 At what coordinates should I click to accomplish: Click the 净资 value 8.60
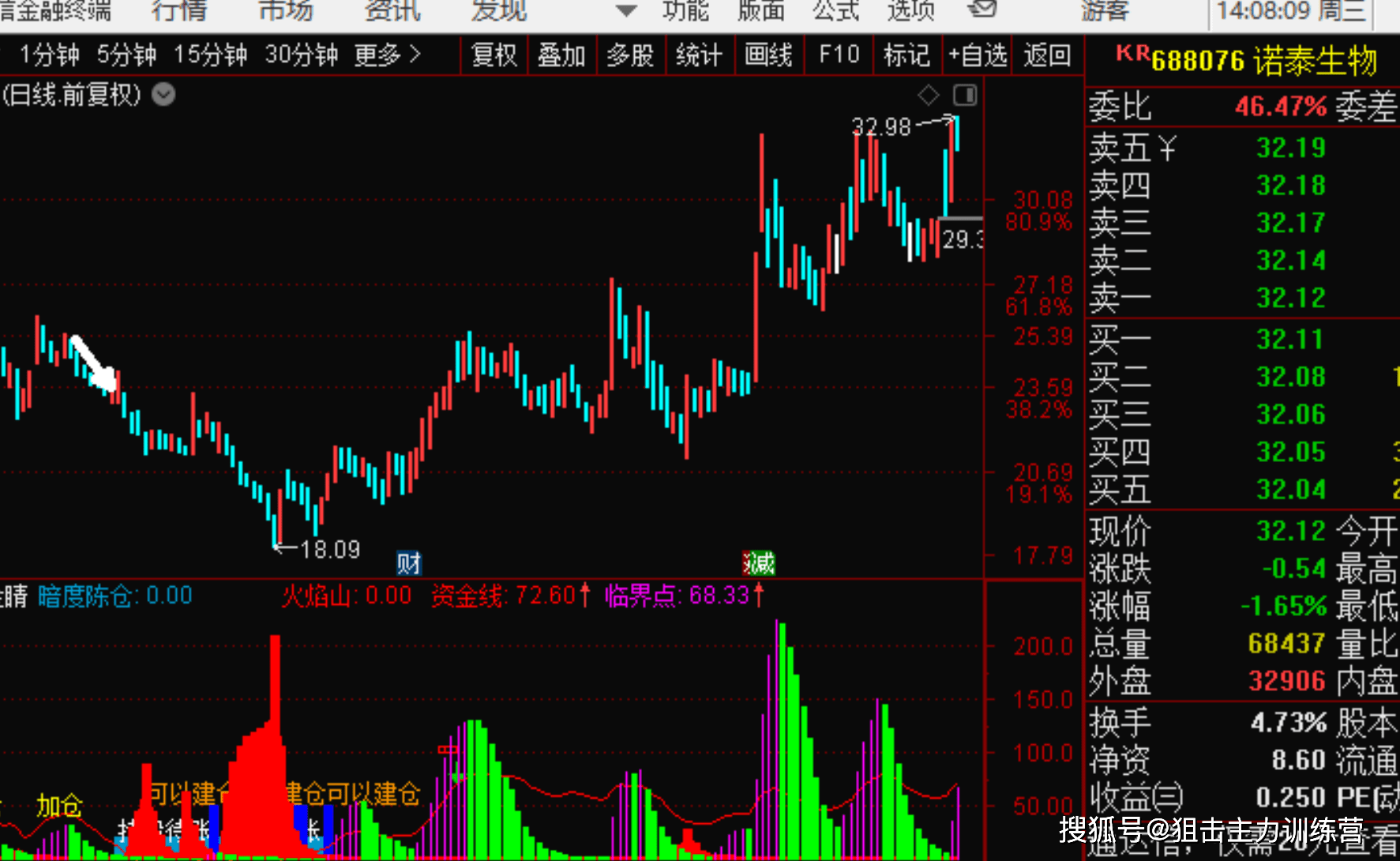tap(1298, 760)
